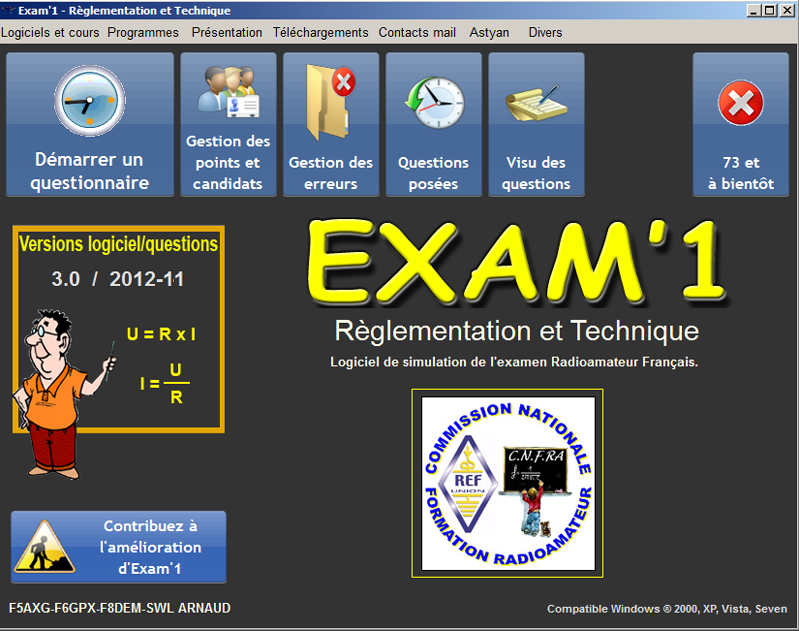Image resolution: width=799 pixels, height=631 pixels.
Task: Click the Questions posées label
Action: 433,173
